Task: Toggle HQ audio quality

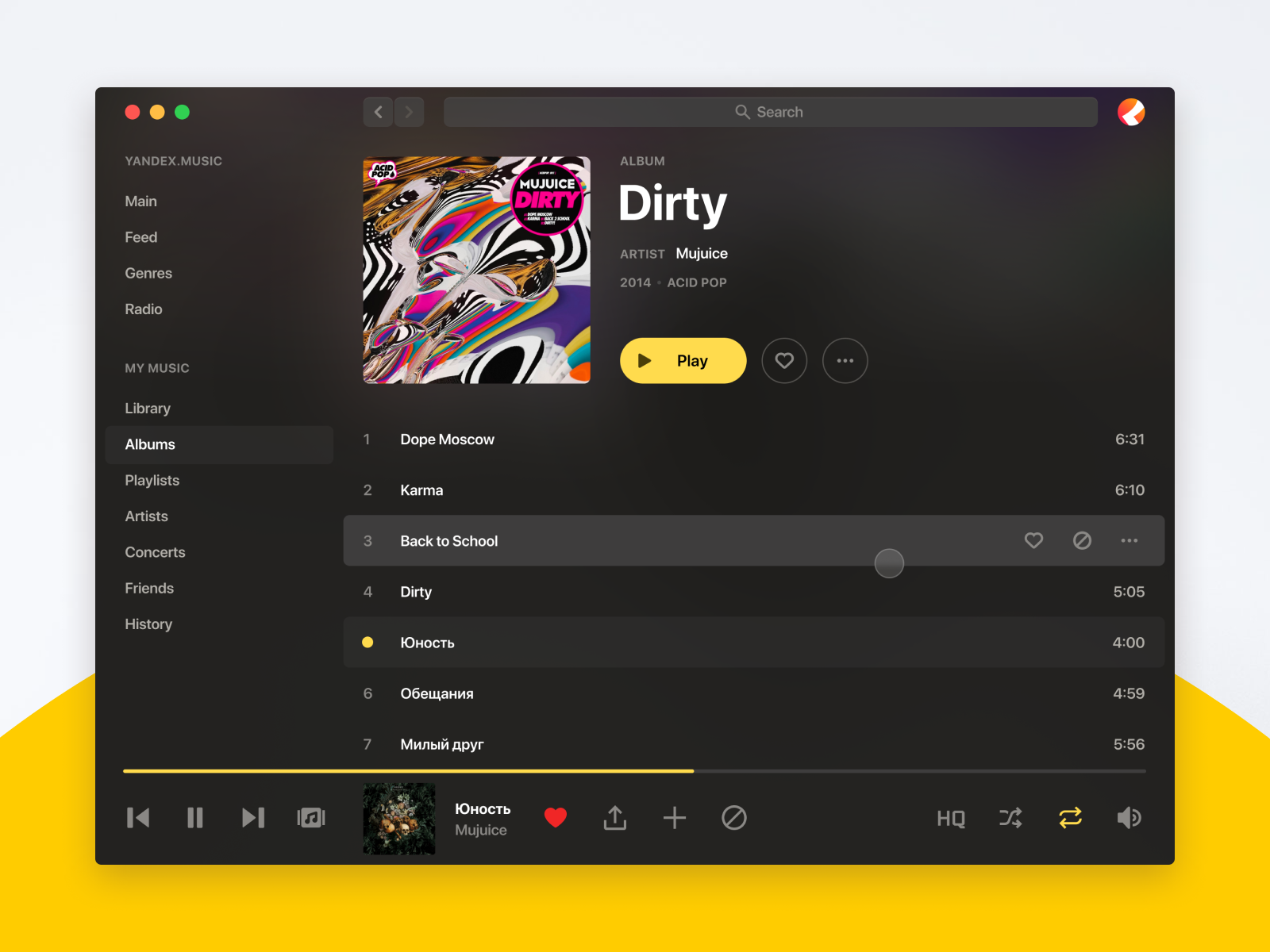Action: click(951, 819)
